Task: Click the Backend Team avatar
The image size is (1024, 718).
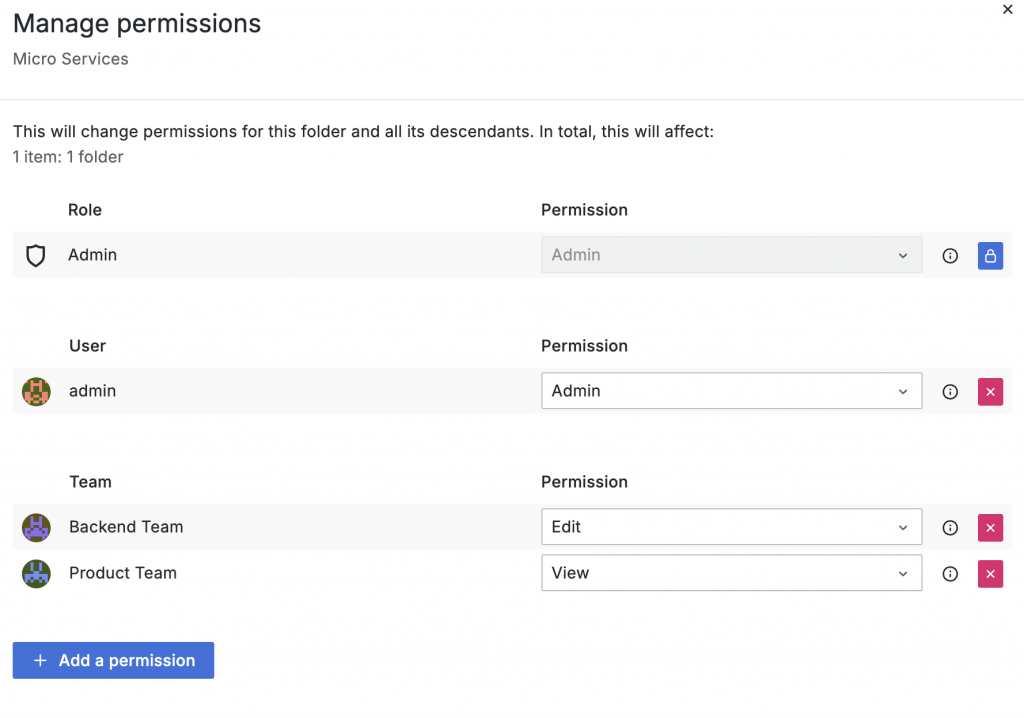Action: coord(36,528)
